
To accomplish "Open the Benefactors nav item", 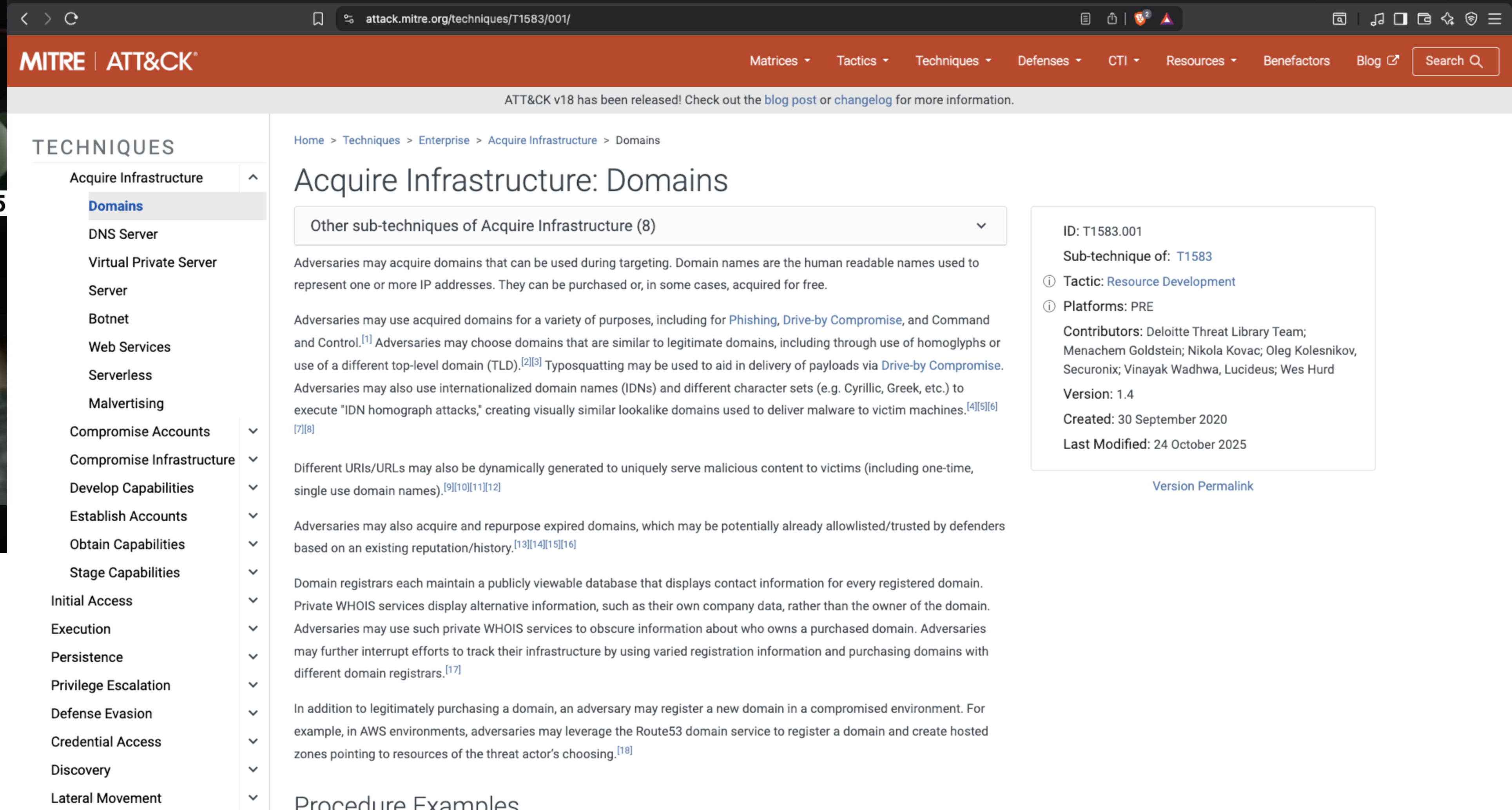I will (1296, 61).
